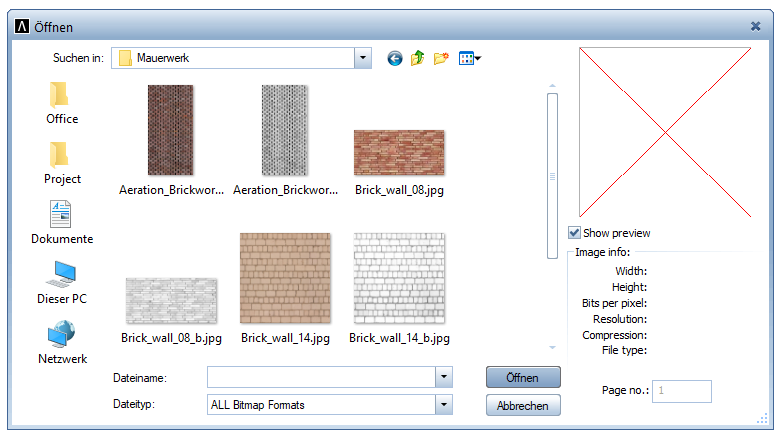Create a new folder
The image size is (781, 440).
441,58
